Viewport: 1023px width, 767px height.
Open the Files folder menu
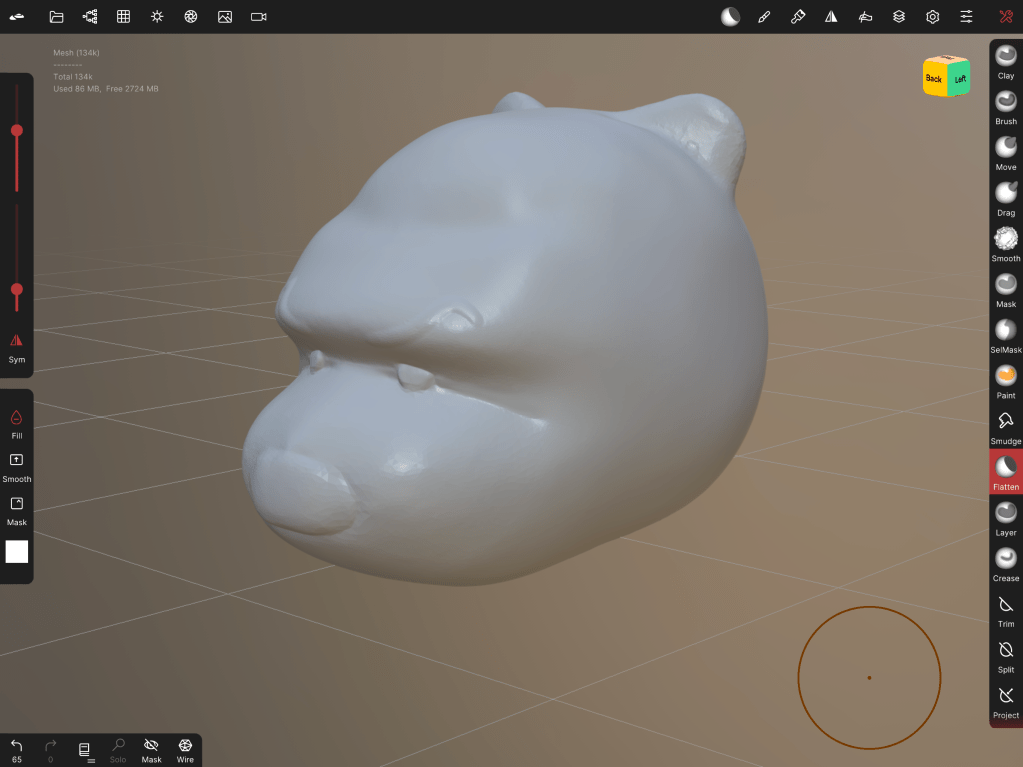56,17
